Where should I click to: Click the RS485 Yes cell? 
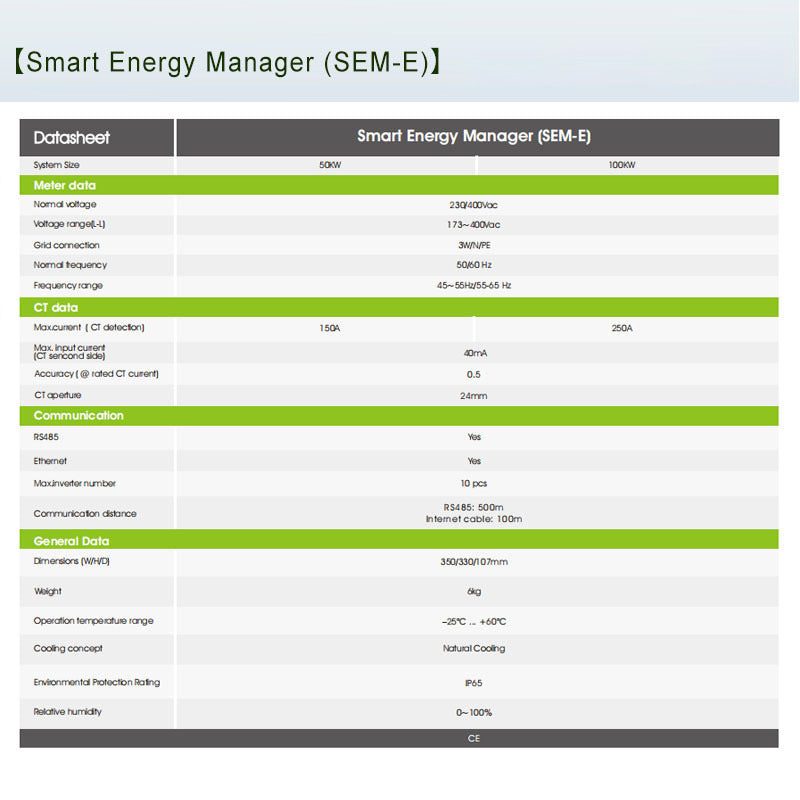474,436
